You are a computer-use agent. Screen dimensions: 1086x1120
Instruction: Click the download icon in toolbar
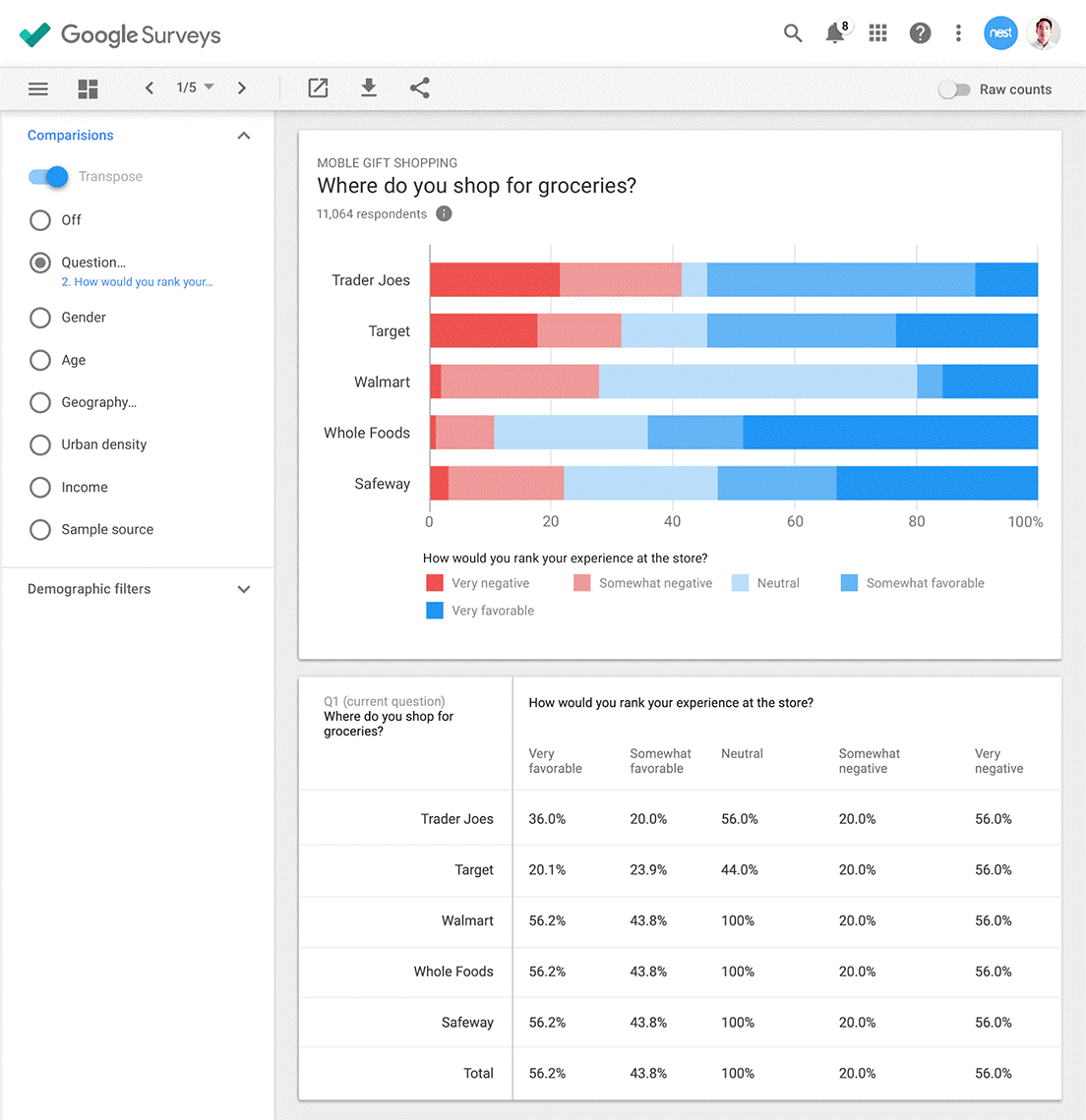tap(369, 88)
